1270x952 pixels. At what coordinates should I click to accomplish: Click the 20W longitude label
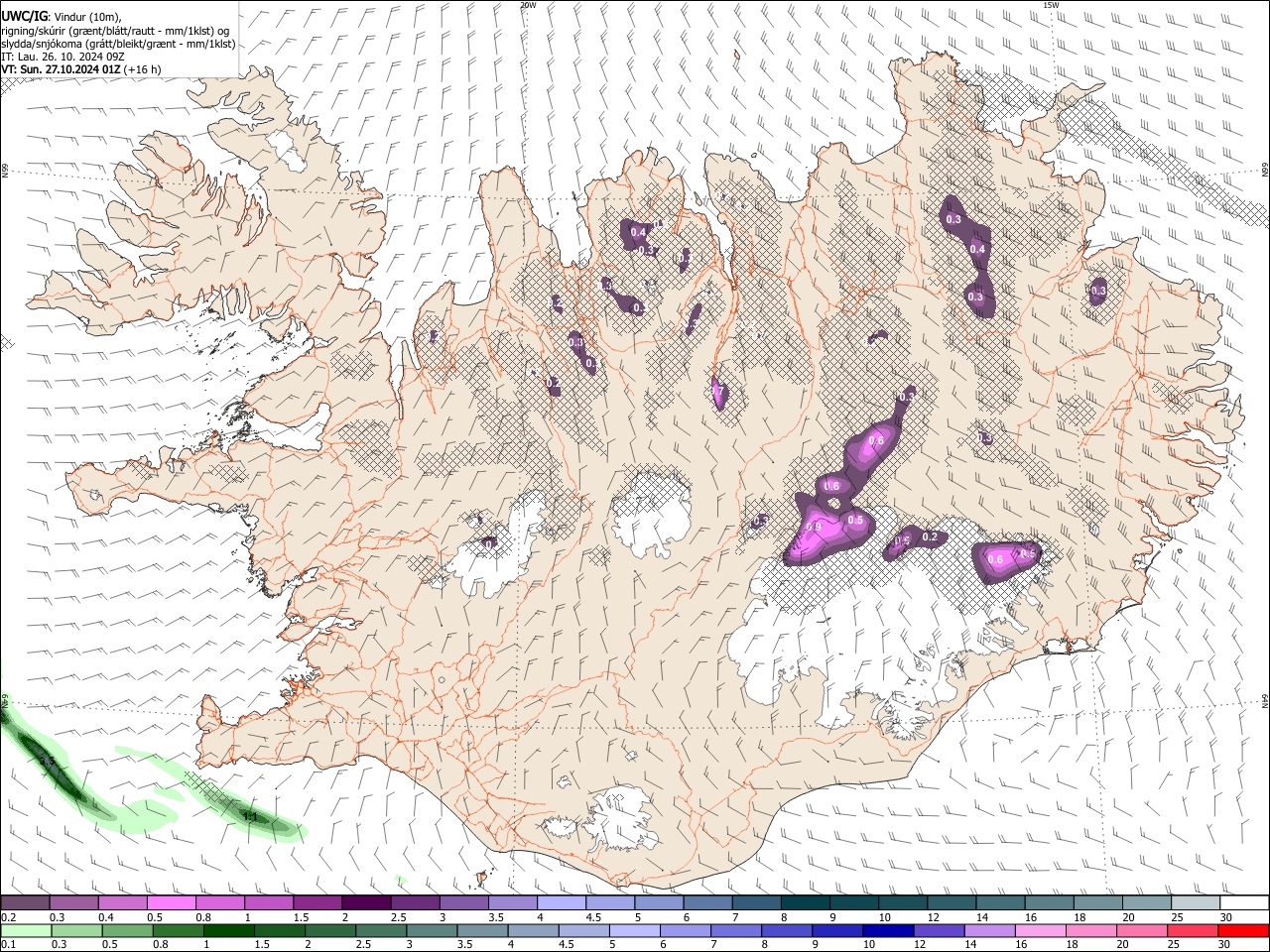coord(528,5)
